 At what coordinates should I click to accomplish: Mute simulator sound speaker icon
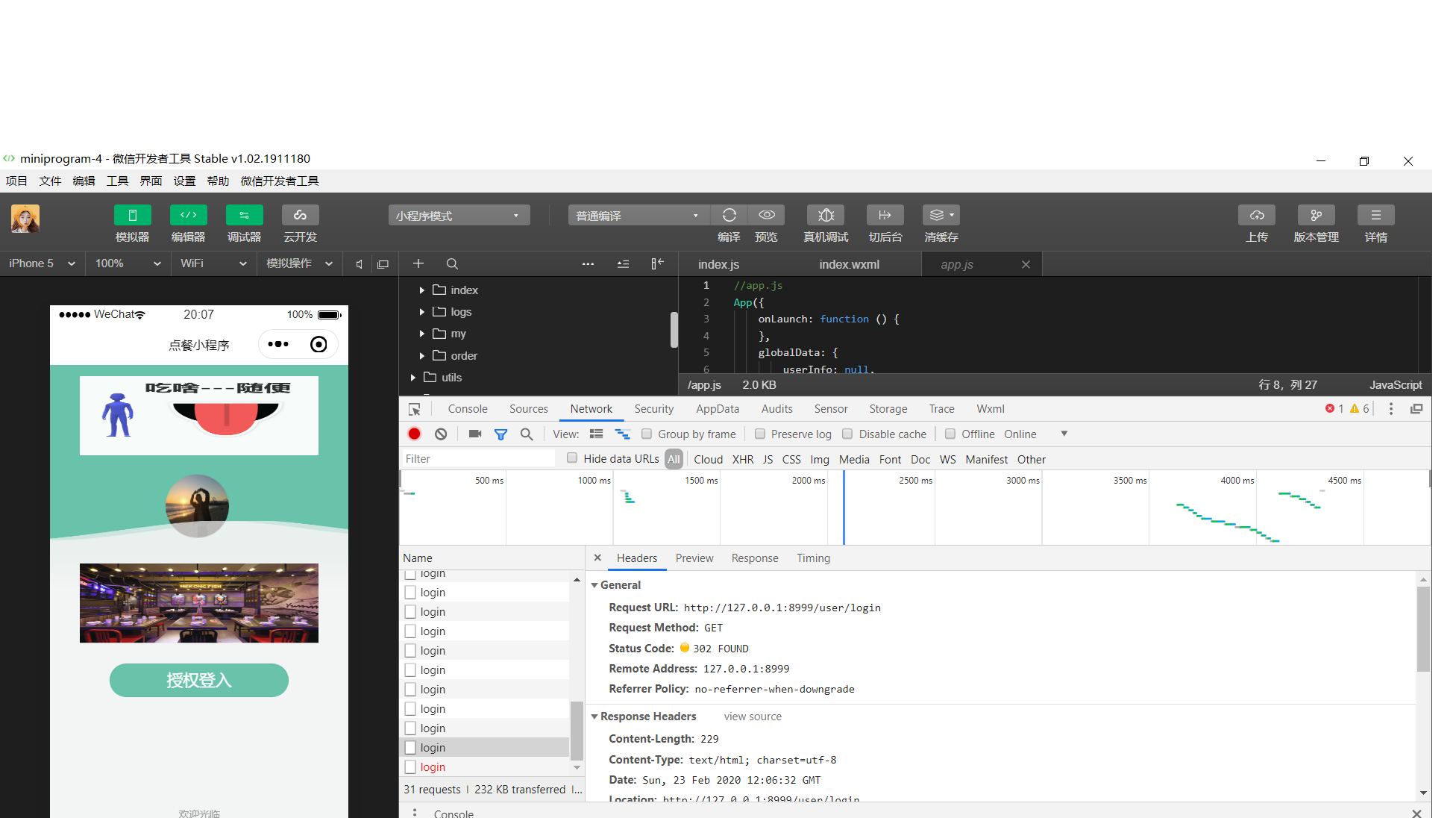point(360,264)
